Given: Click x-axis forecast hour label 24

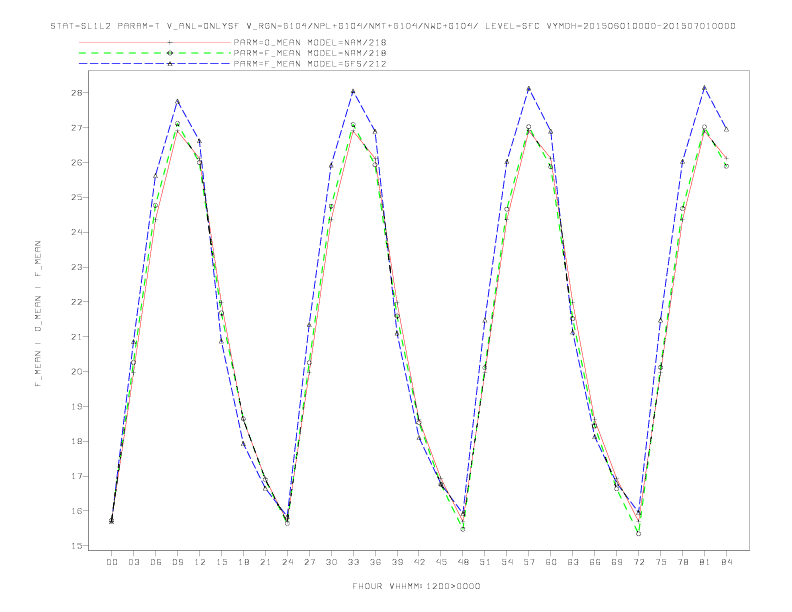Looking at the screenshot, I should tap(287, 562).
